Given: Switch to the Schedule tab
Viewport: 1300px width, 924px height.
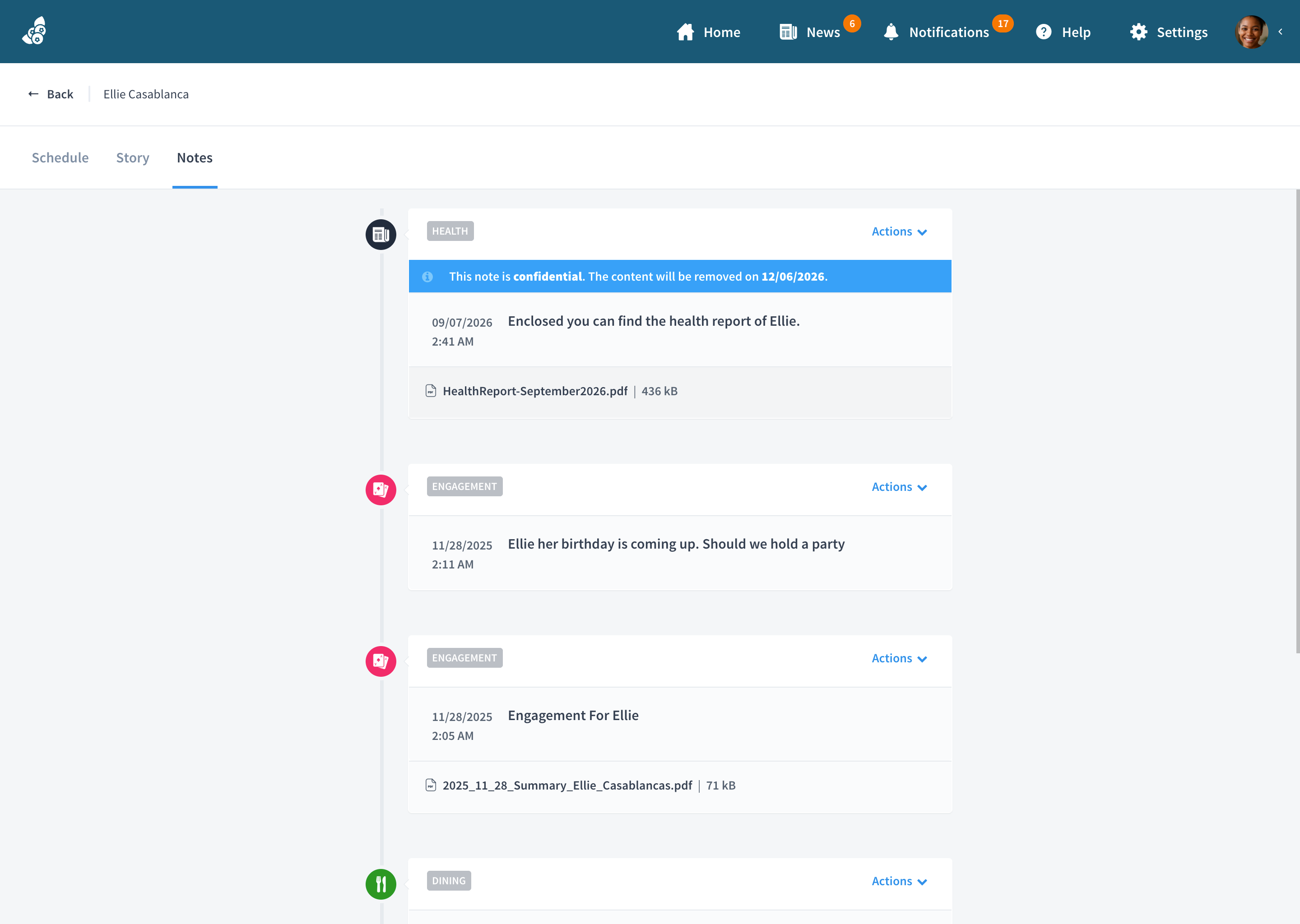Looking at the screenshot, I should point(60,157).
